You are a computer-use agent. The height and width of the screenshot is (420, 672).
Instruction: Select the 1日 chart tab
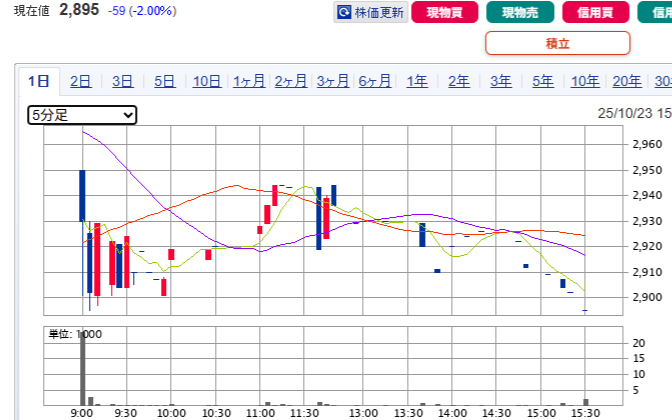pyautogui.click(x=39, y=82)
